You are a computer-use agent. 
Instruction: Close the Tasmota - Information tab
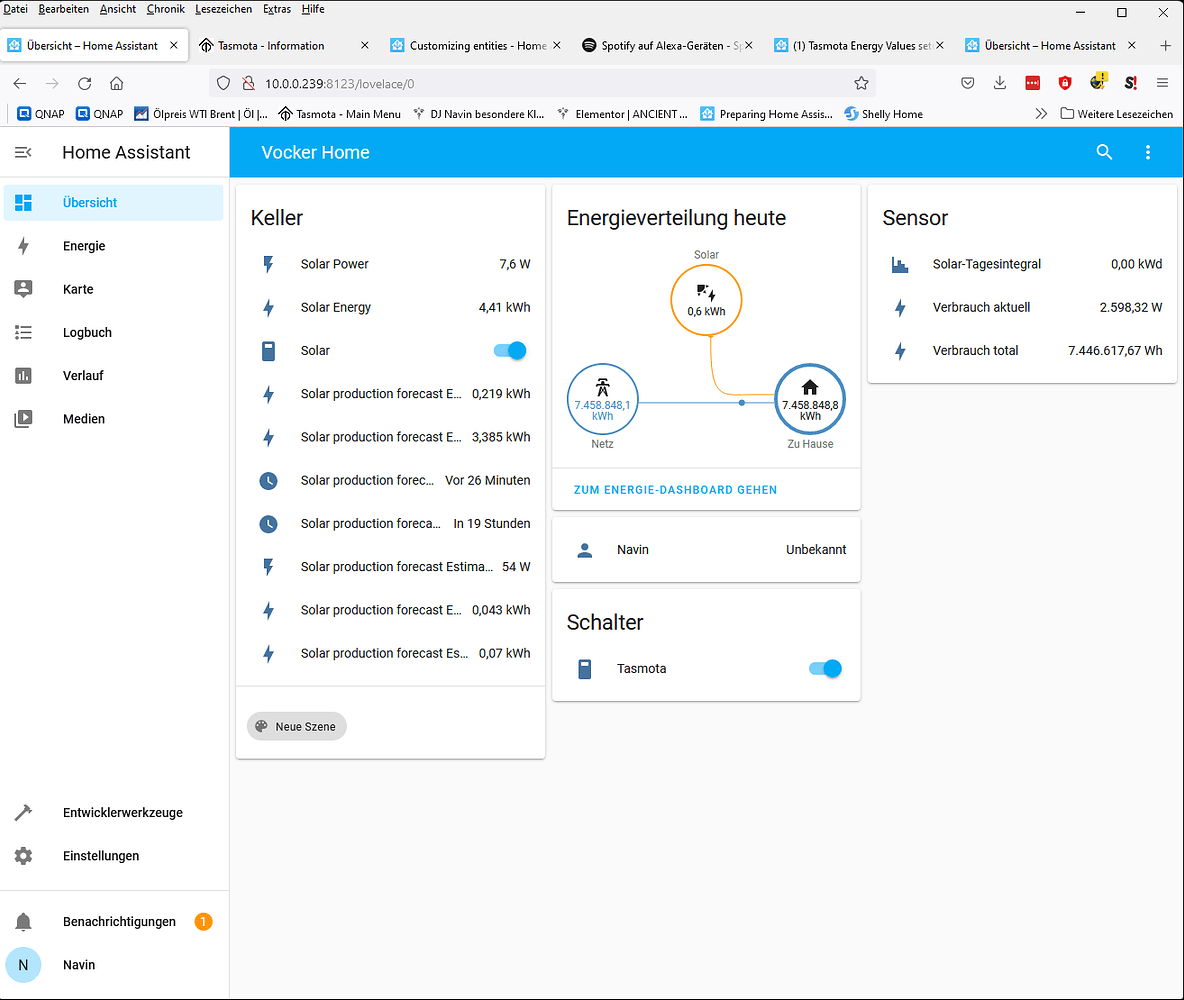(365, 45)
